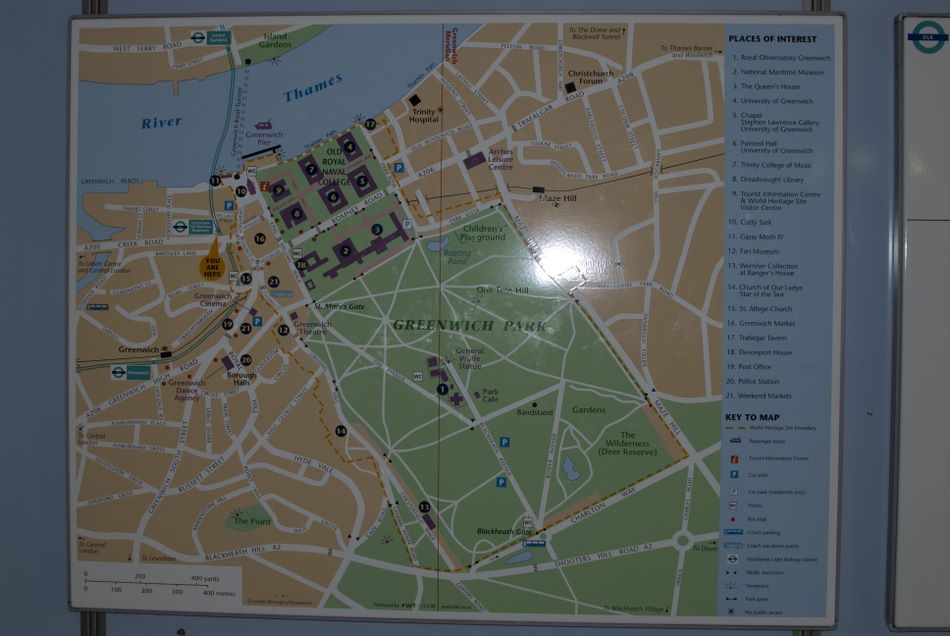
Task: Click marker 17 by the Thames Path
Action: [x=370, y=124]
